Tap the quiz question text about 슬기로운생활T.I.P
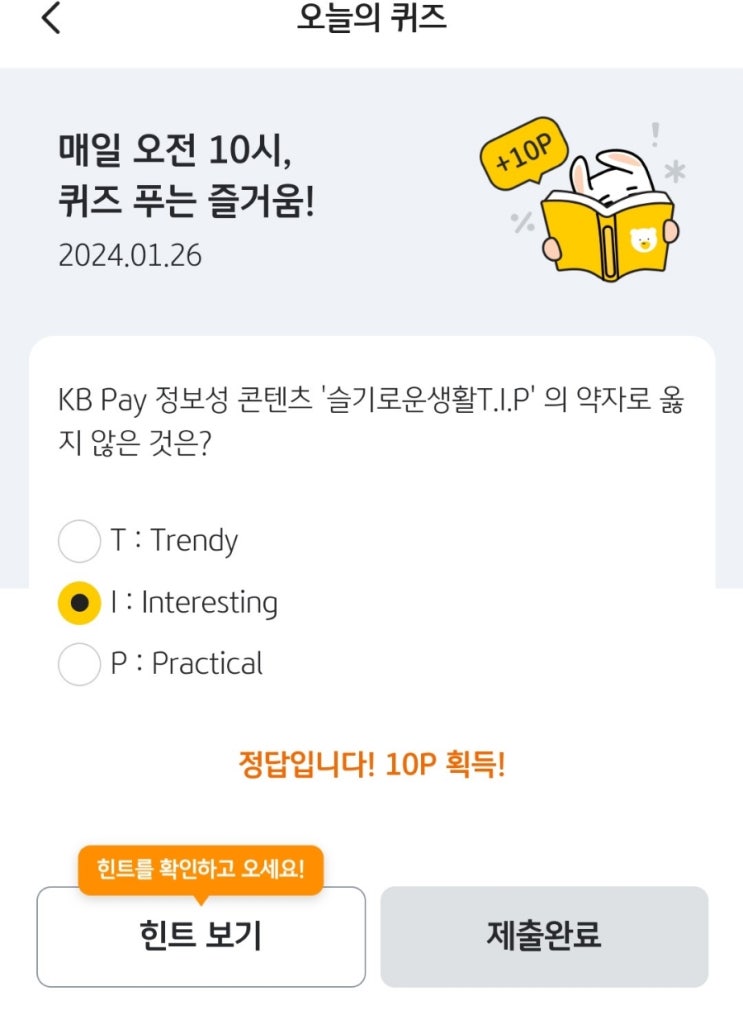Image resolution: width=743 pixels, height=1024 pixels. coord(371,421)
